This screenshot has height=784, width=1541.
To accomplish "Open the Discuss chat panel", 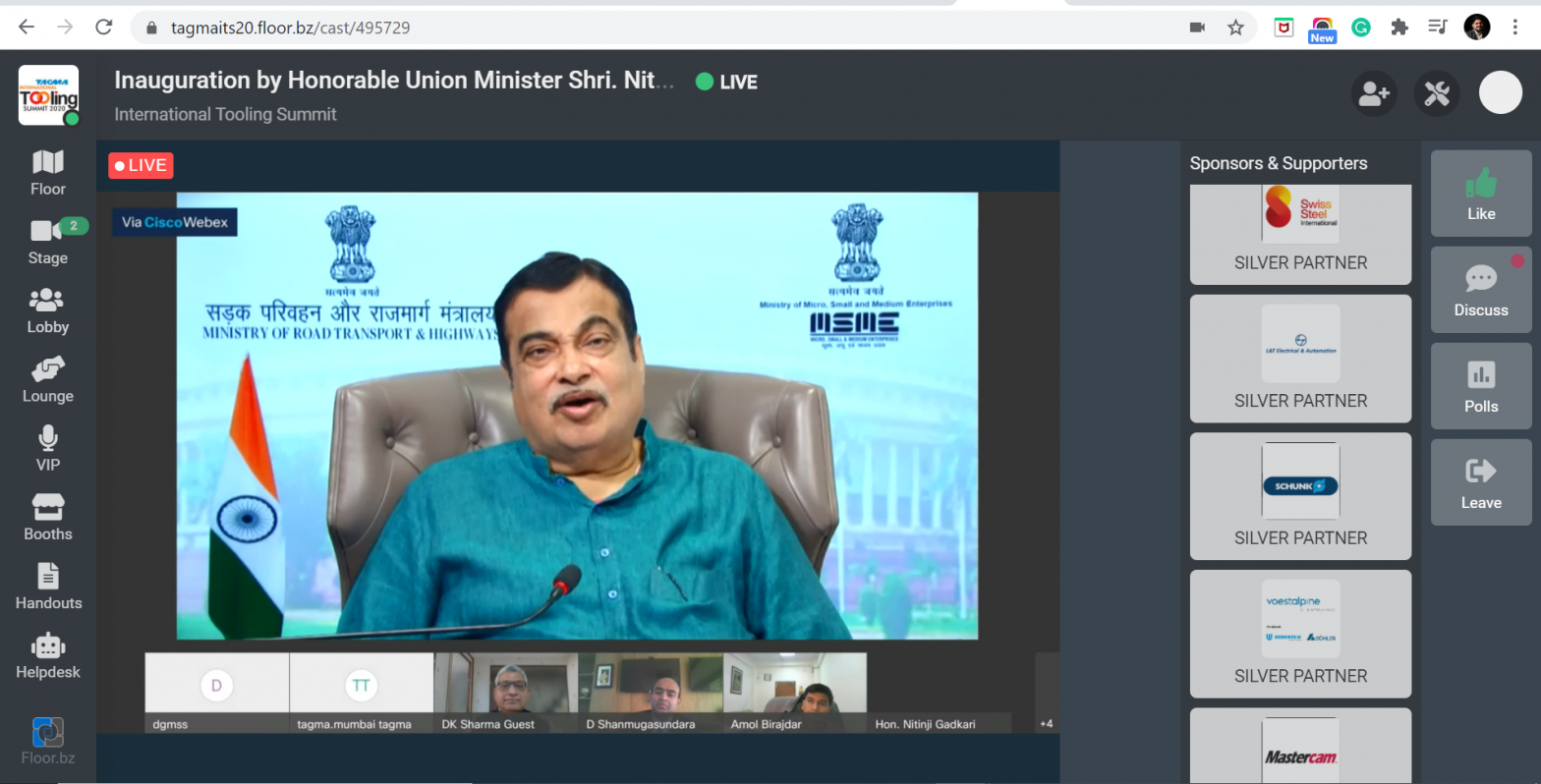I will point(1480,290).
